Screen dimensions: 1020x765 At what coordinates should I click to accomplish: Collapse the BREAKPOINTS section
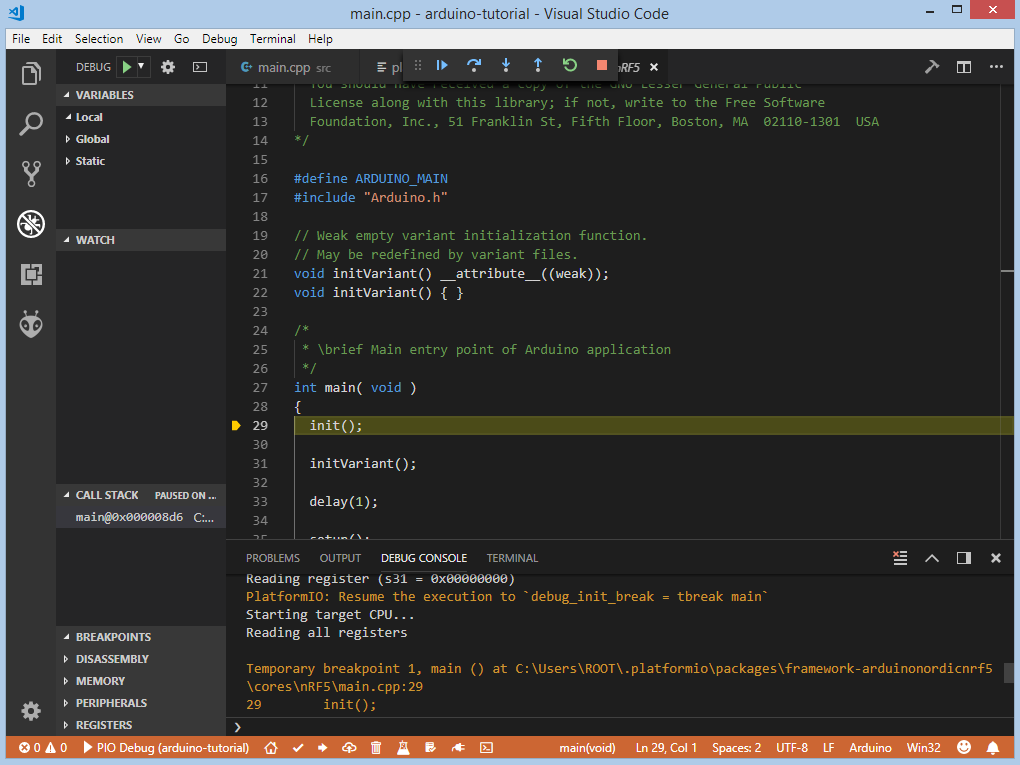point(141,637)
